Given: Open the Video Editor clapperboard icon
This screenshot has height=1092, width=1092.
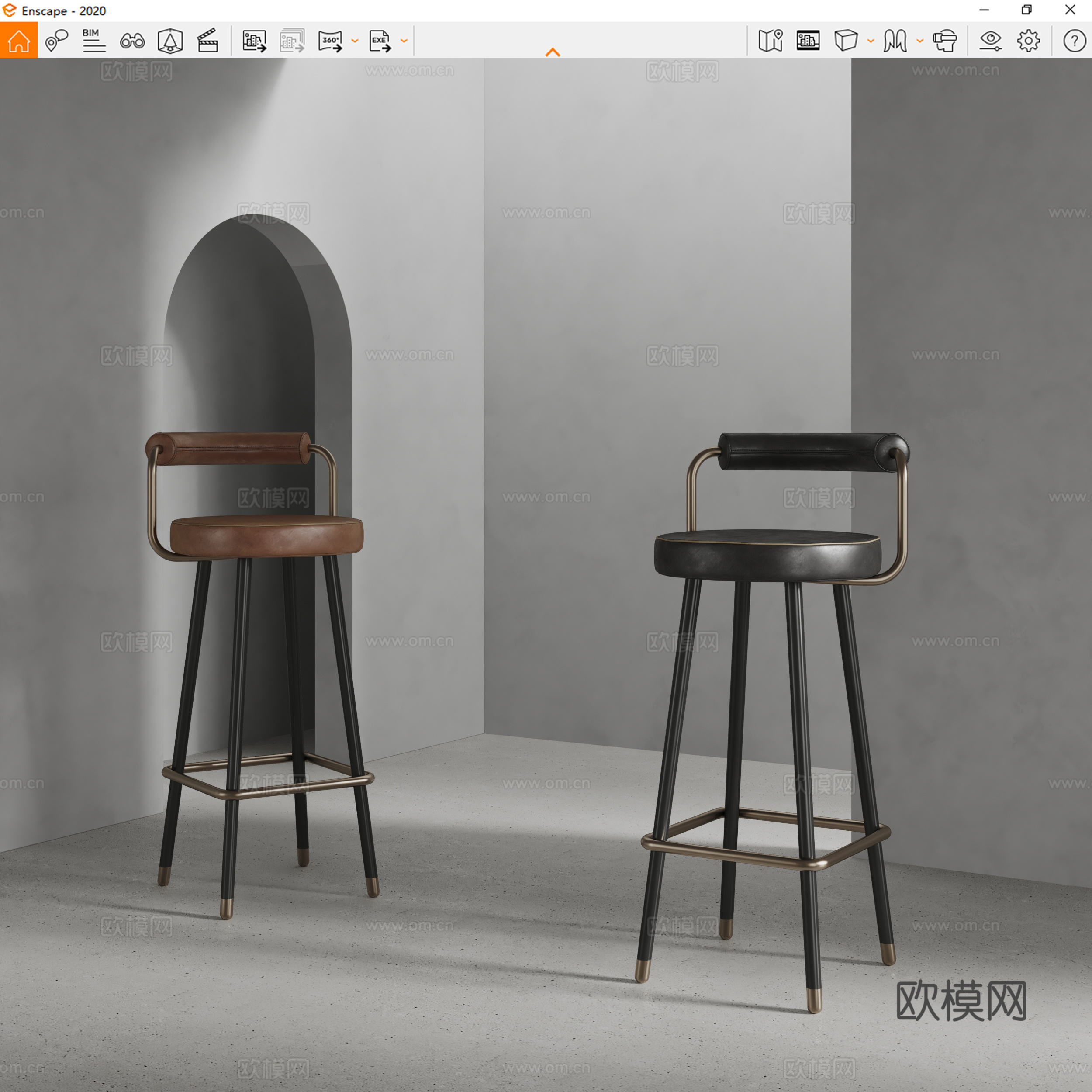Looking at the screenshot, I should click(208, 41).
